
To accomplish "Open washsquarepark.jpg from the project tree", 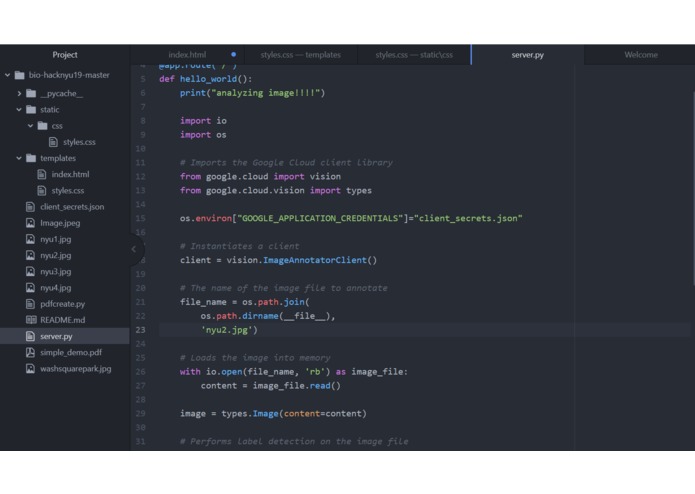I will click(75, 369).
